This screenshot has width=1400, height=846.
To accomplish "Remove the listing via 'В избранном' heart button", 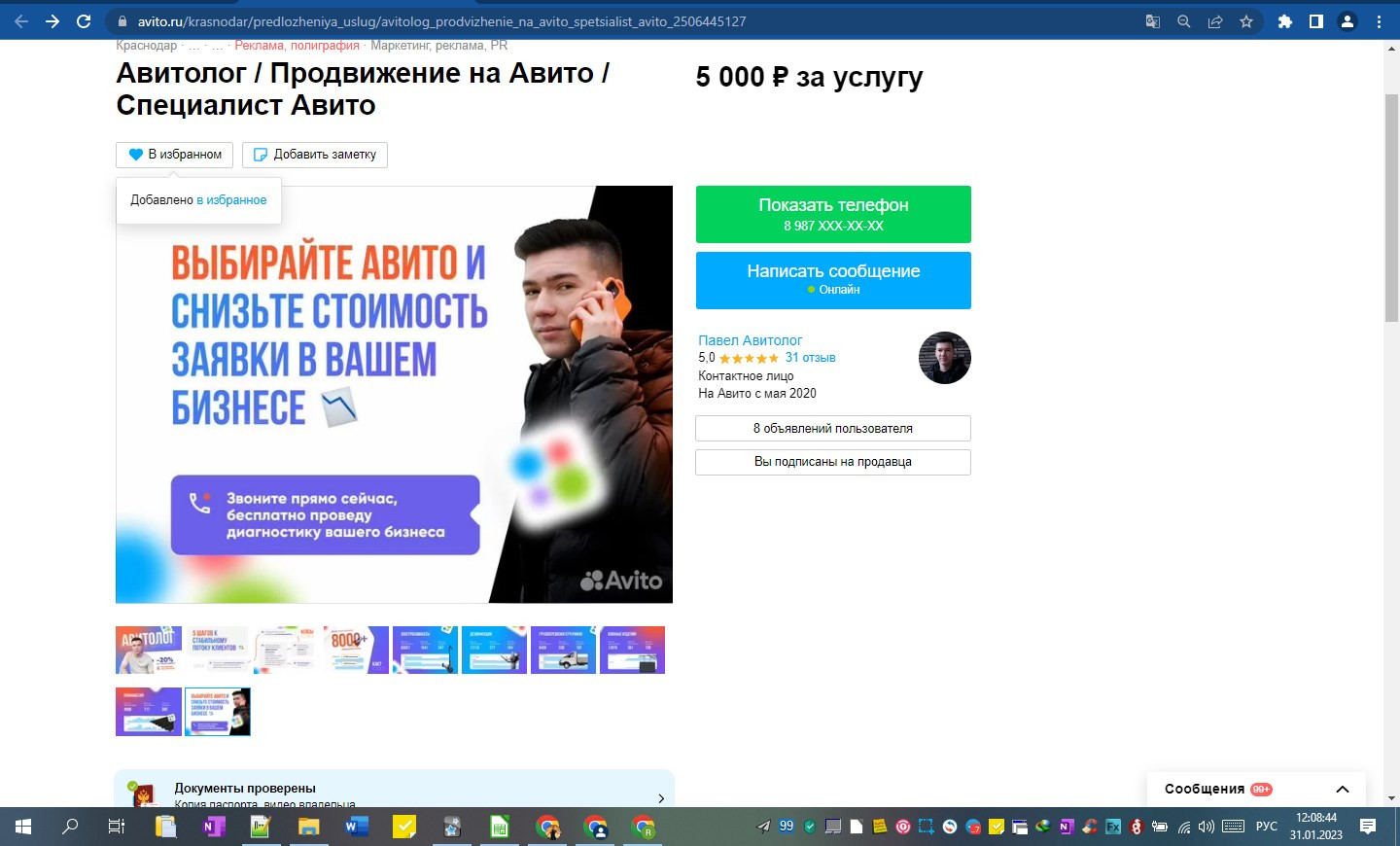I will coord(175,155).
